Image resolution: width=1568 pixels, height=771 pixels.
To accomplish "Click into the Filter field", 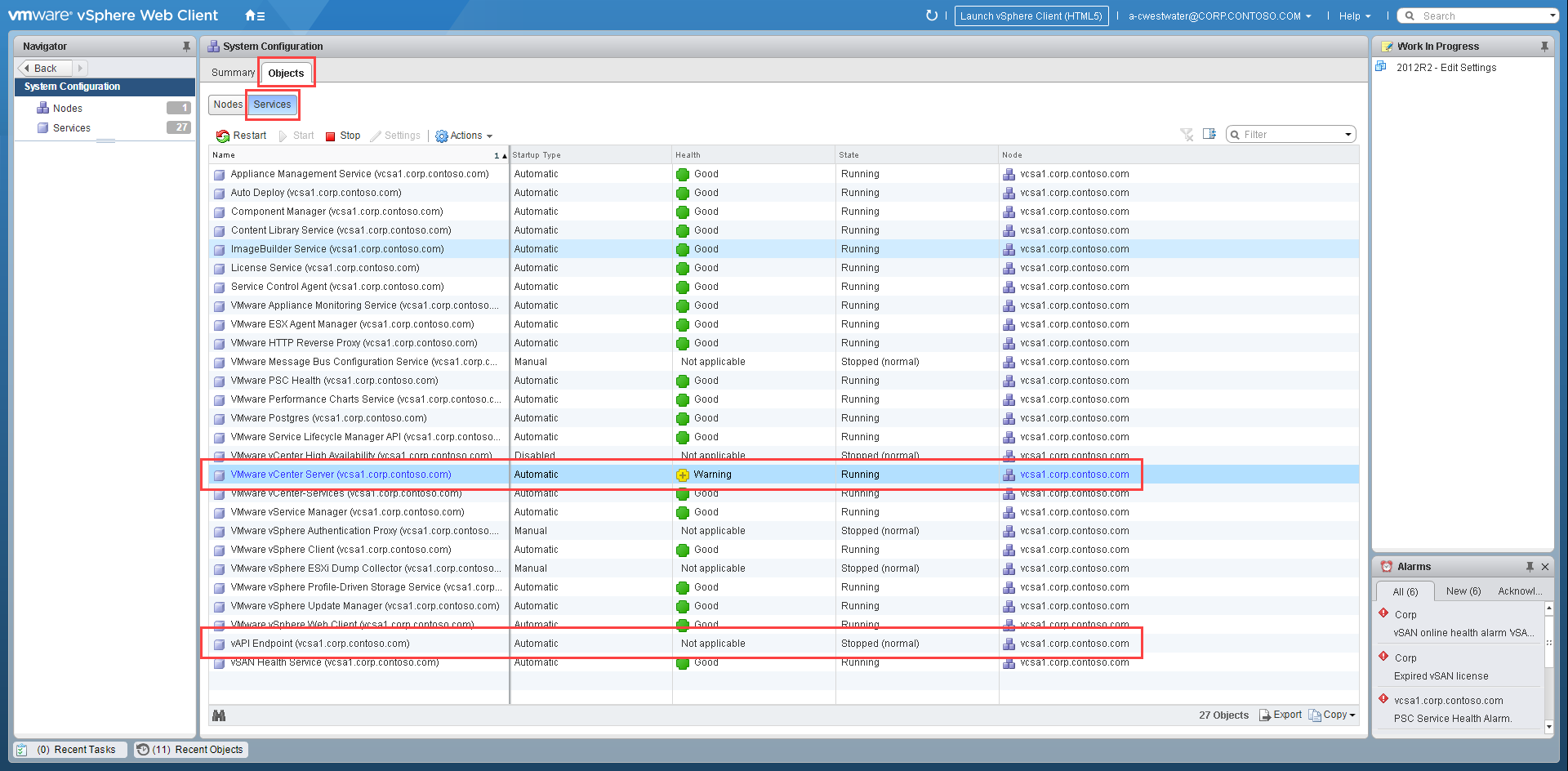I will pyautogui.click(x=1292, y=135).
